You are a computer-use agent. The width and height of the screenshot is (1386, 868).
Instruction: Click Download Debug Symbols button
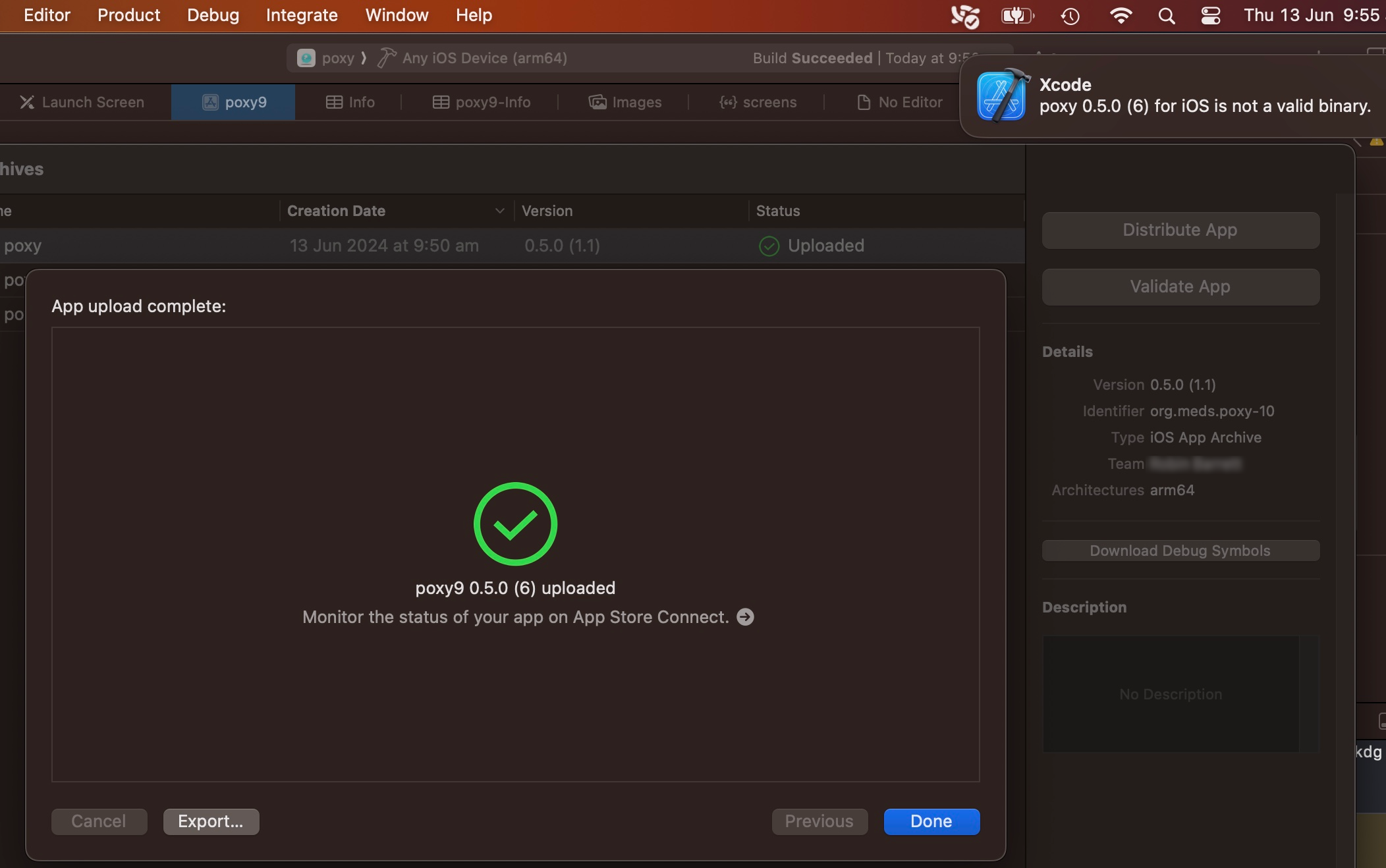[x=1180, y=551]
